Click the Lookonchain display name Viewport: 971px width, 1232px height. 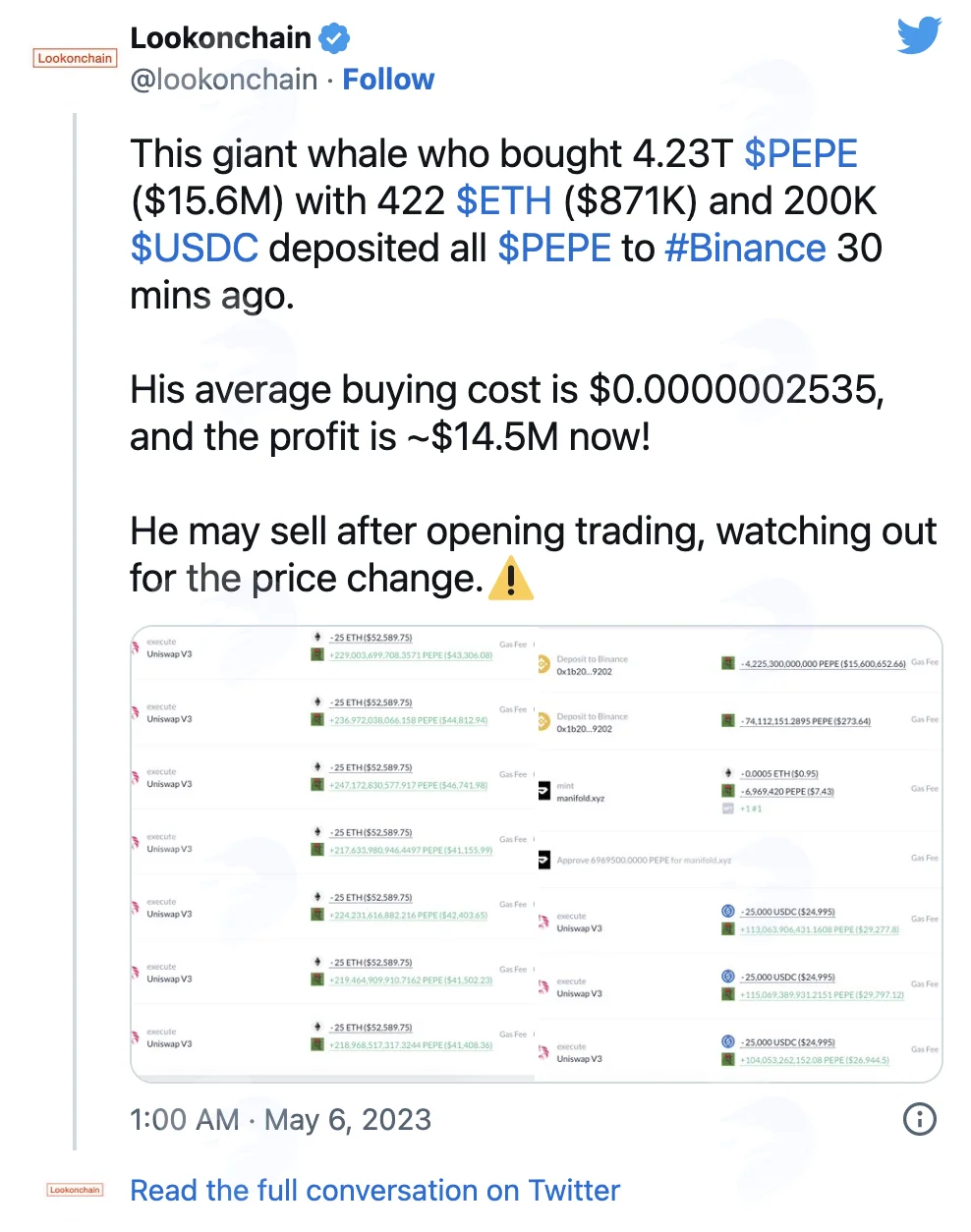click(221, 38)
